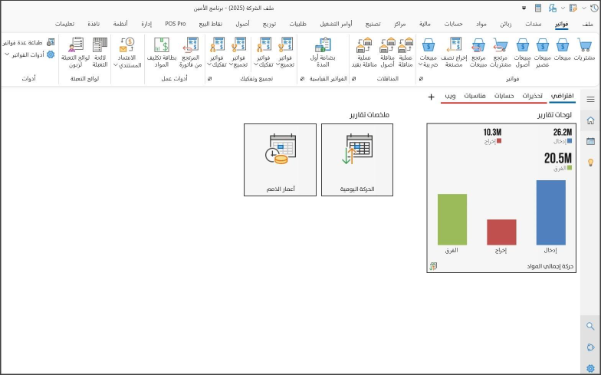Screen dimensions: 601x375
Task: Open عملية مناقلة نقيد transfer icon
Action: pyautogui.click(x=364, y=53)
